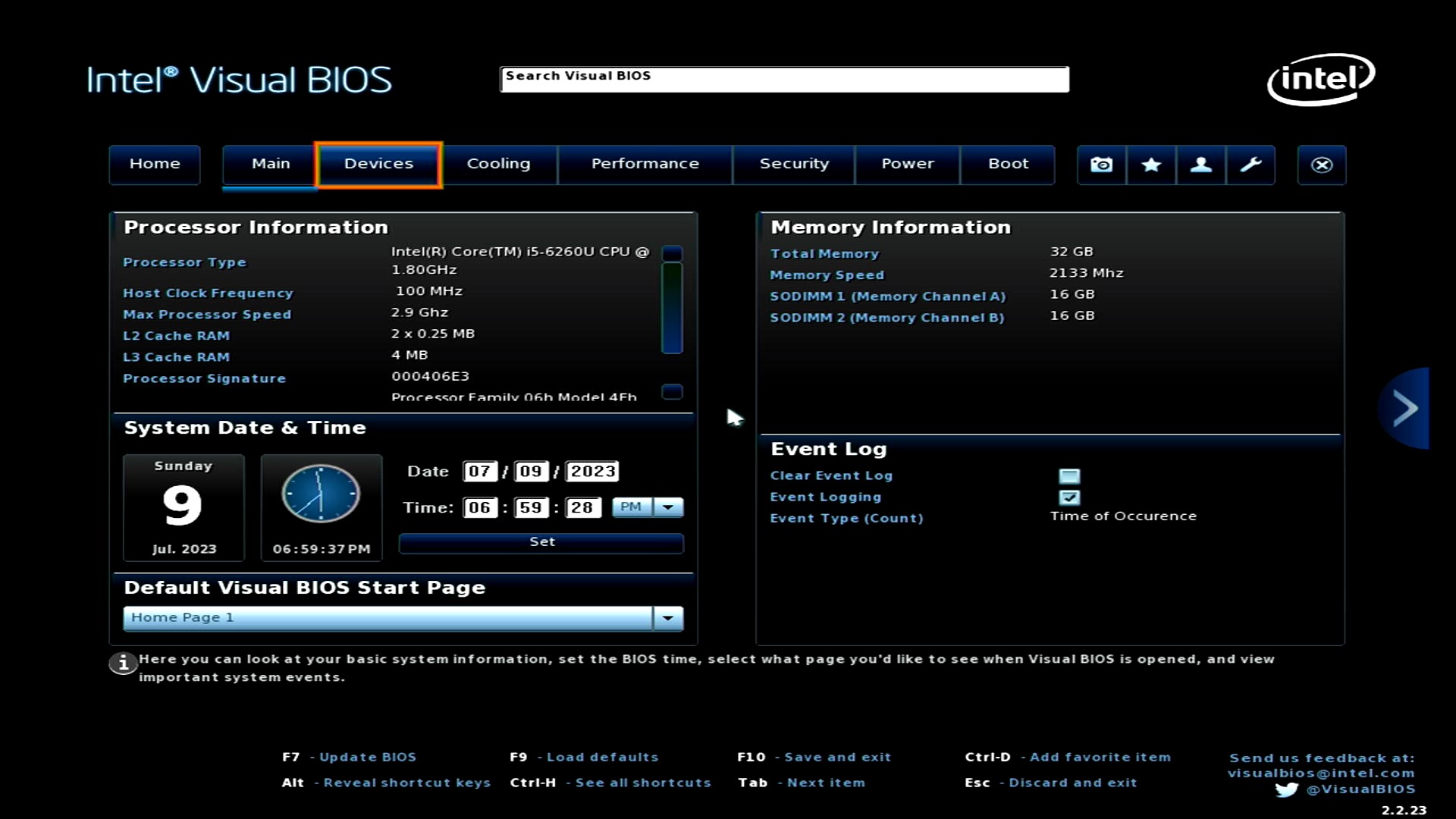Viewport: 1456px width, 819px height.
Task: Check the Clear Event Log checkbox
Action: (1068, 476)
